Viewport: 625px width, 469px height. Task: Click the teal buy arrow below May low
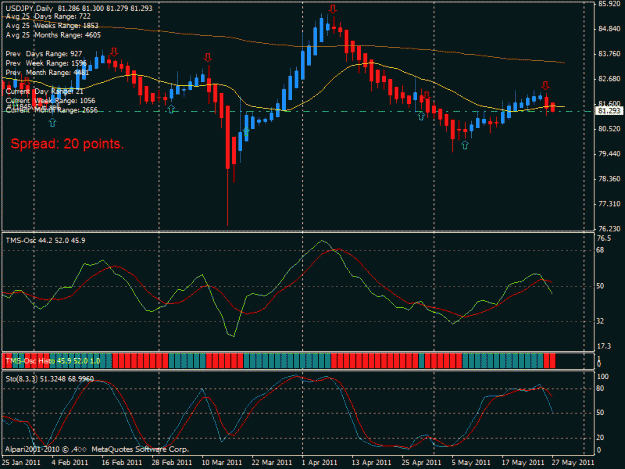pyautogui.click(x=465, y=145)
